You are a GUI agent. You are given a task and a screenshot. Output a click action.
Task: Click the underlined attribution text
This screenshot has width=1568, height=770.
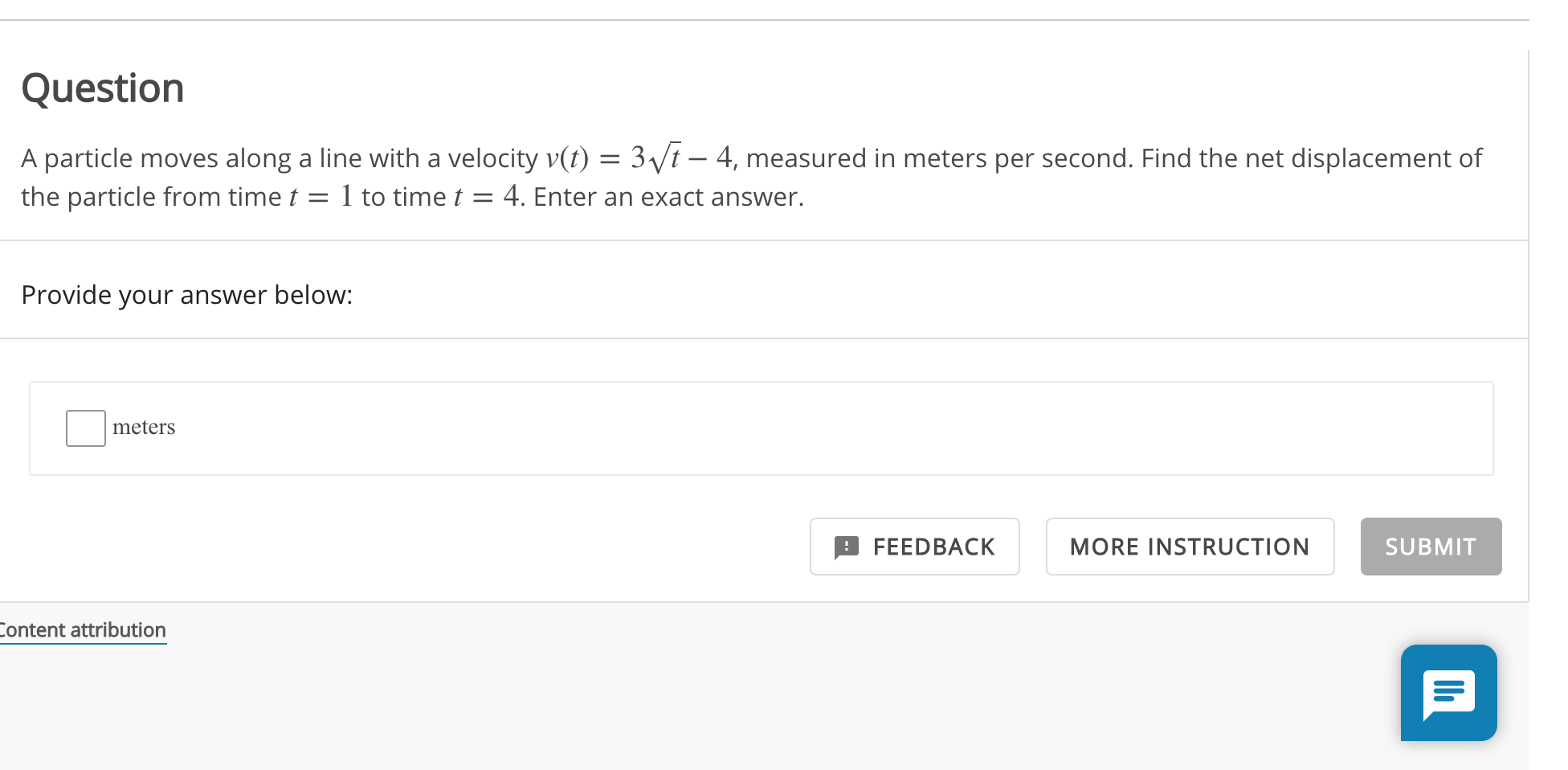click(83, 629)
